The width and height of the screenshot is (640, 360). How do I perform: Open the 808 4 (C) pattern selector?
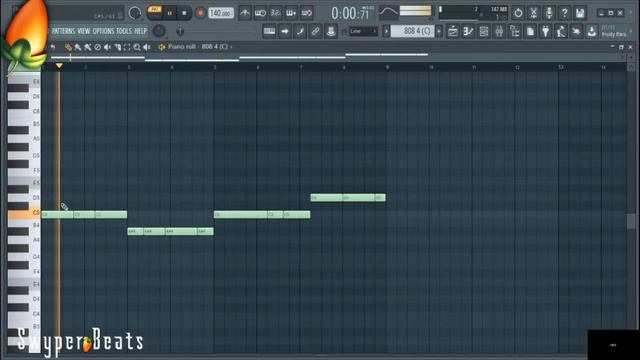pos(412,31)
